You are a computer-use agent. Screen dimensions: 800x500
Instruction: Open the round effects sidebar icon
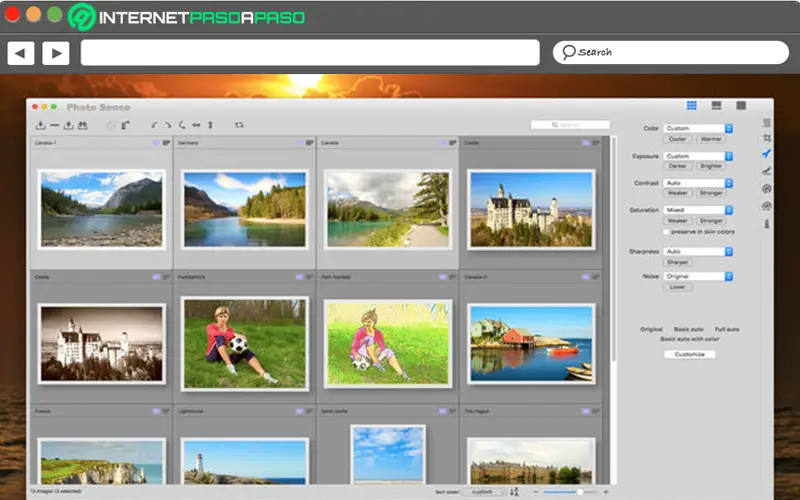pos(766,189)
